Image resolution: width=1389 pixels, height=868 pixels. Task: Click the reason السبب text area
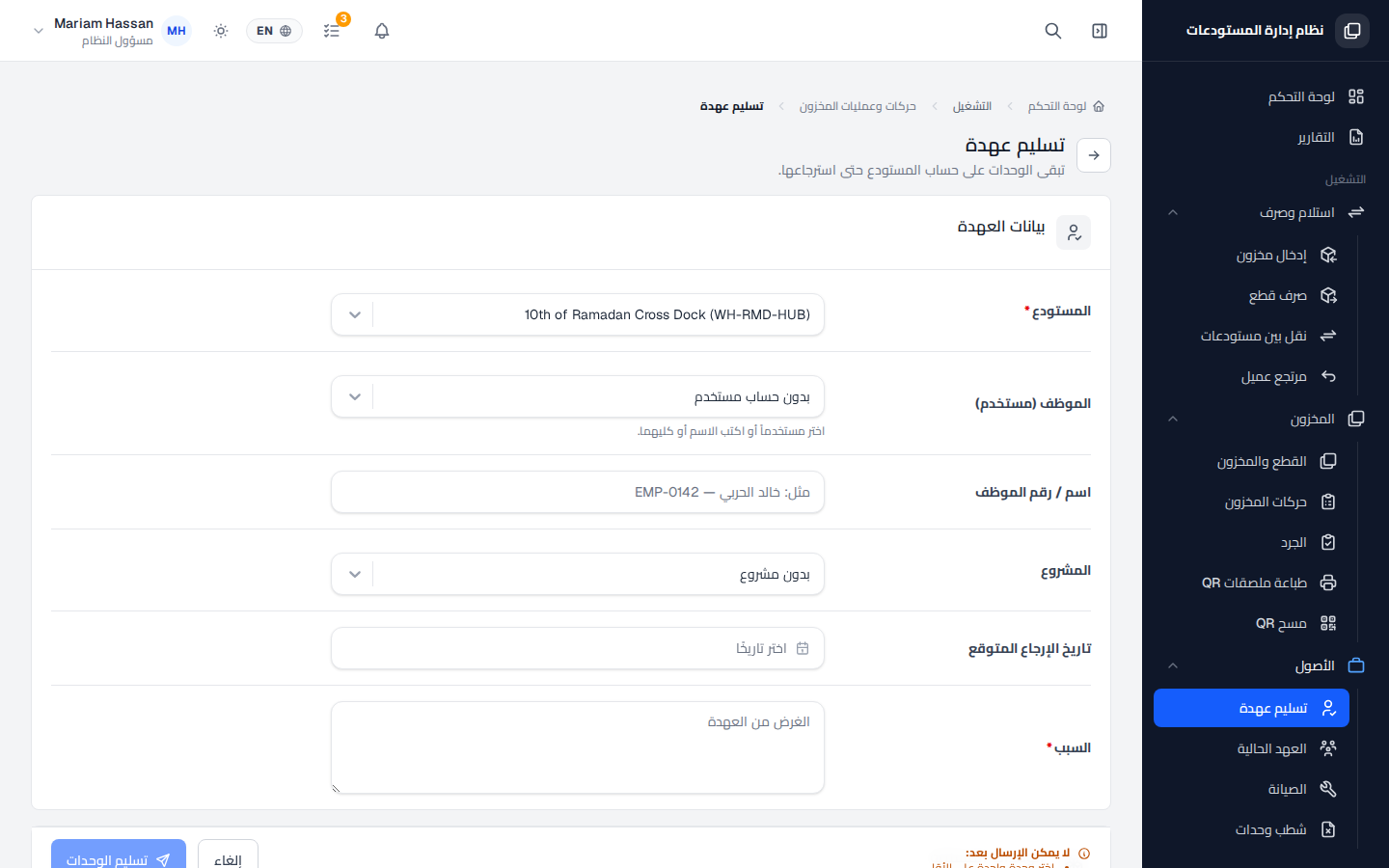(x=578, y=747)
